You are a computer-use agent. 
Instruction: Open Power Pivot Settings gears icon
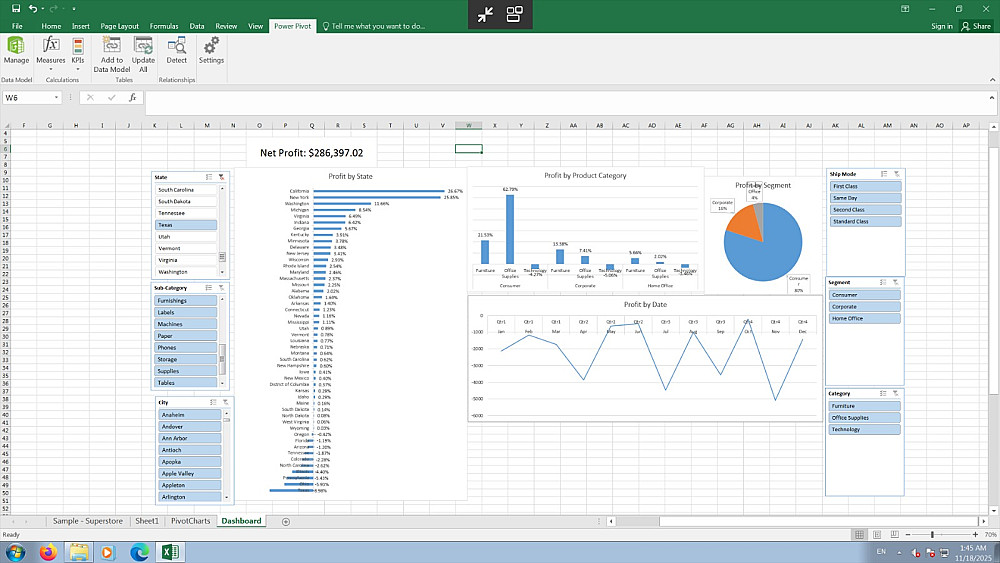click(211, 45)
